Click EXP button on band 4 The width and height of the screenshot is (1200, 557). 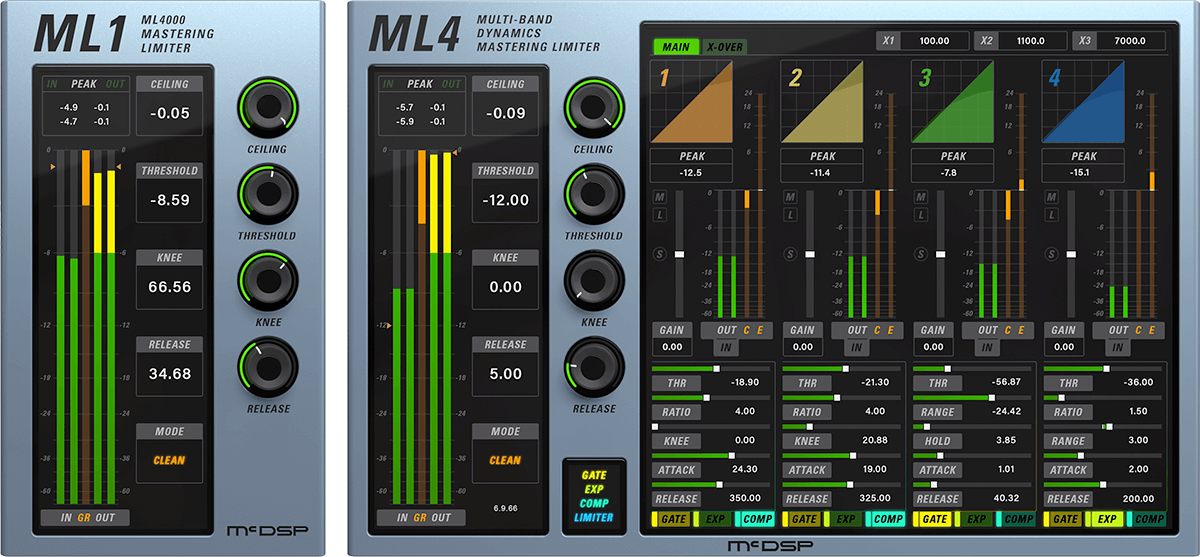point(1106,519)
